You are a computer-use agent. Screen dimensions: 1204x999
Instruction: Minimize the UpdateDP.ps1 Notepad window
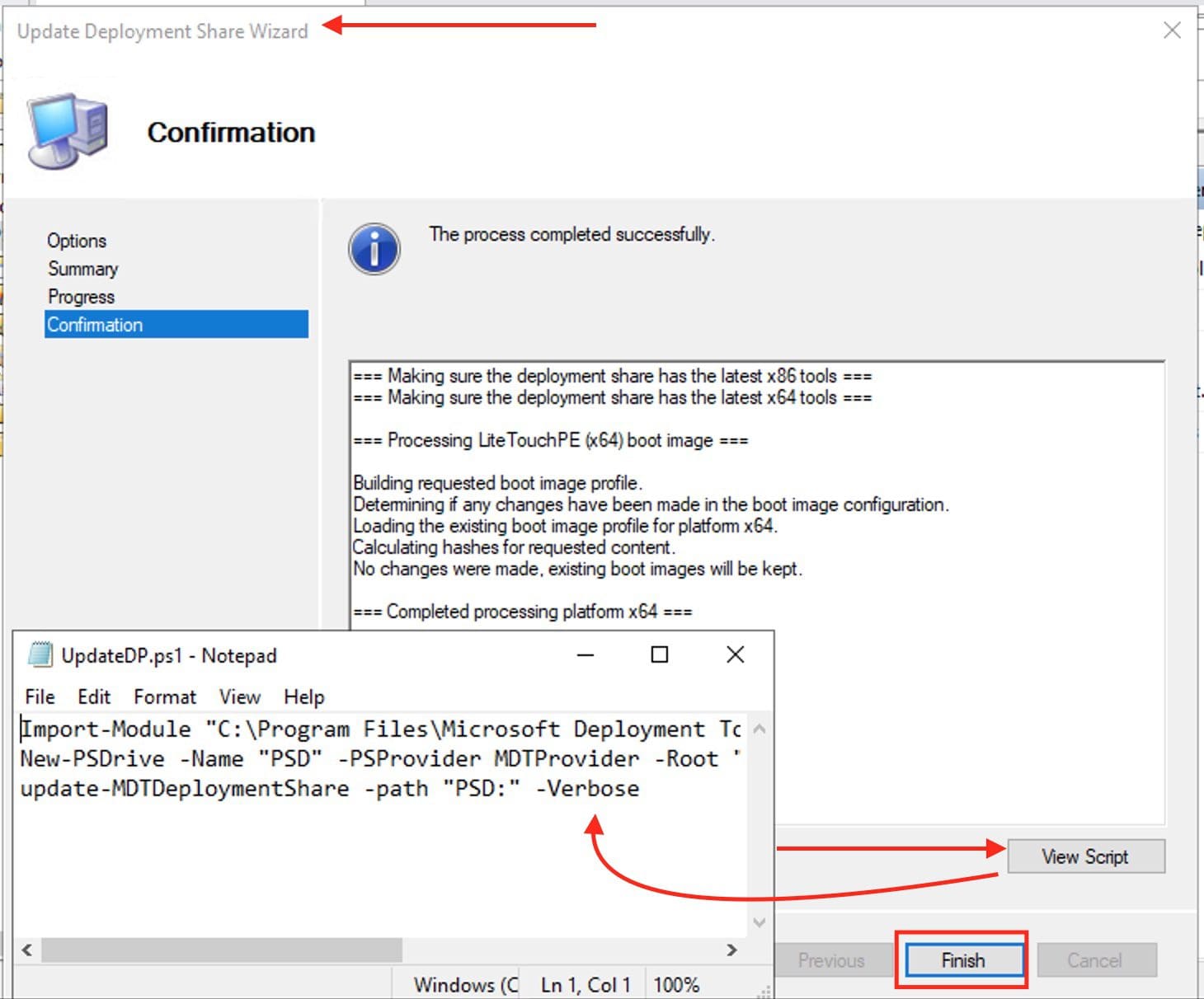(586, 655)
